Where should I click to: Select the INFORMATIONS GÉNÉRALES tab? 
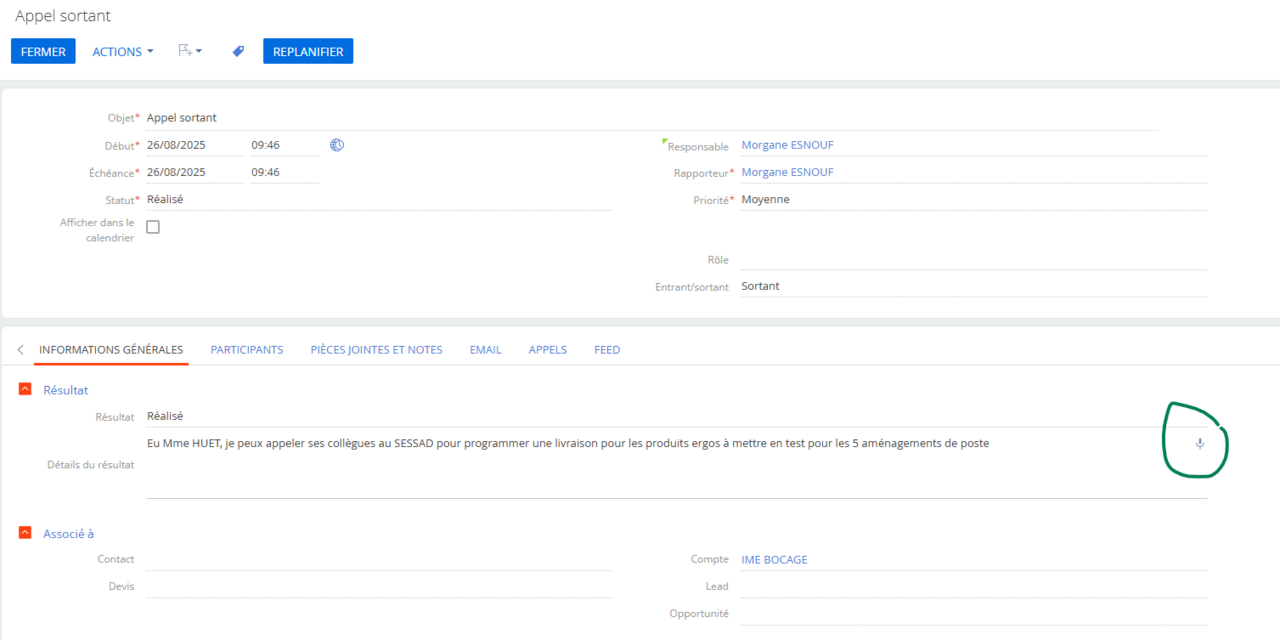pos(111,350)
